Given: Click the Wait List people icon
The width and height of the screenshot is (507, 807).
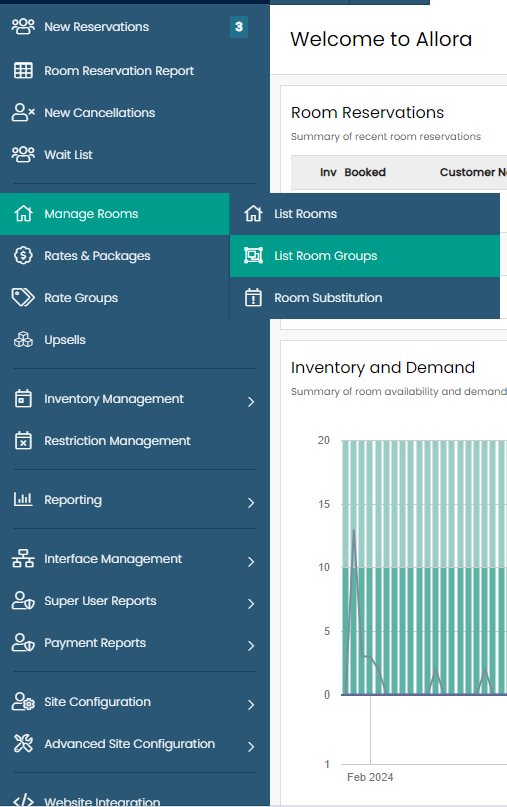Looking at the screenshot, I should [x=23, y=154].
